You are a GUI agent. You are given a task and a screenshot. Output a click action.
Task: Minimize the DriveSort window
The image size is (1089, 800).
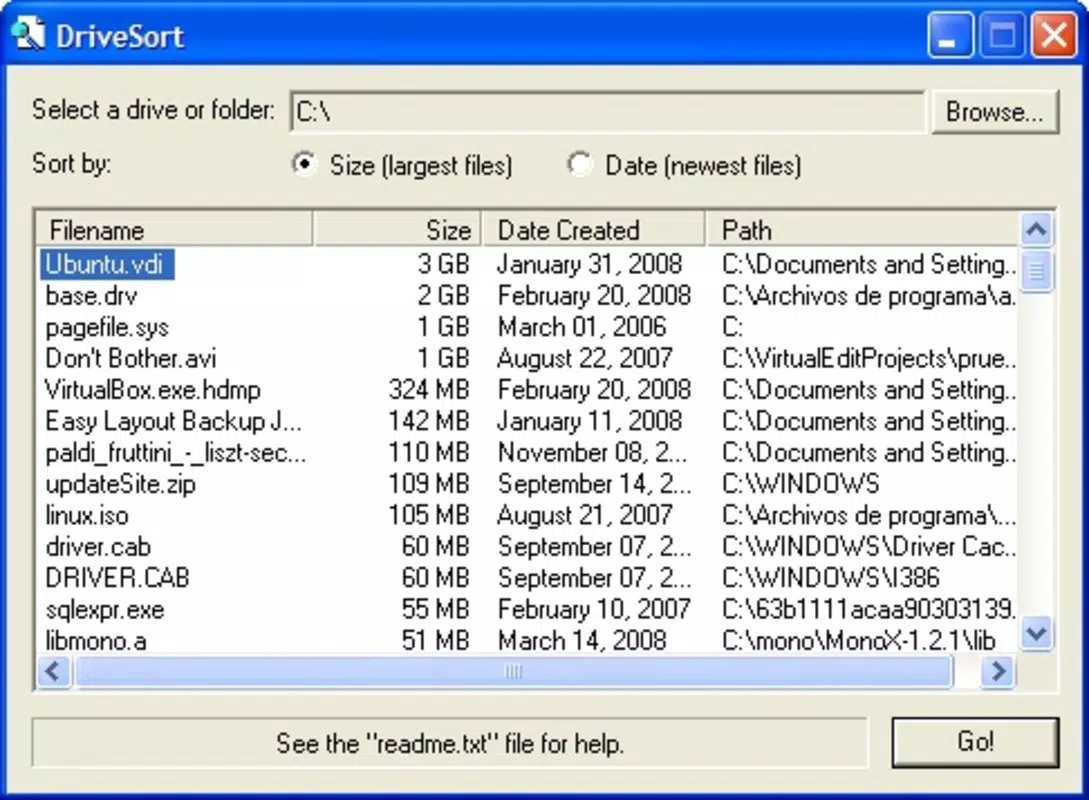point(949,35)
